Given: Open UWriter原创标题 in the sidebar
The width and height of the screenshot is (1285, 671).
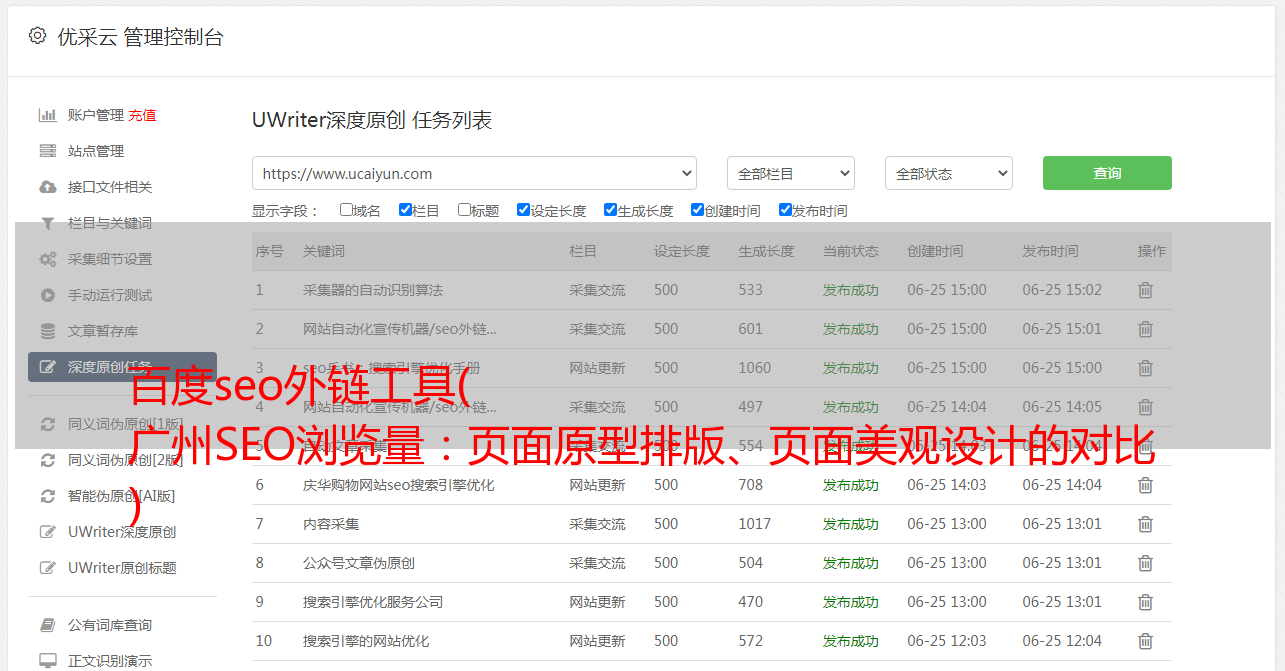Looking at the screenshot, I should click(122, 568).
